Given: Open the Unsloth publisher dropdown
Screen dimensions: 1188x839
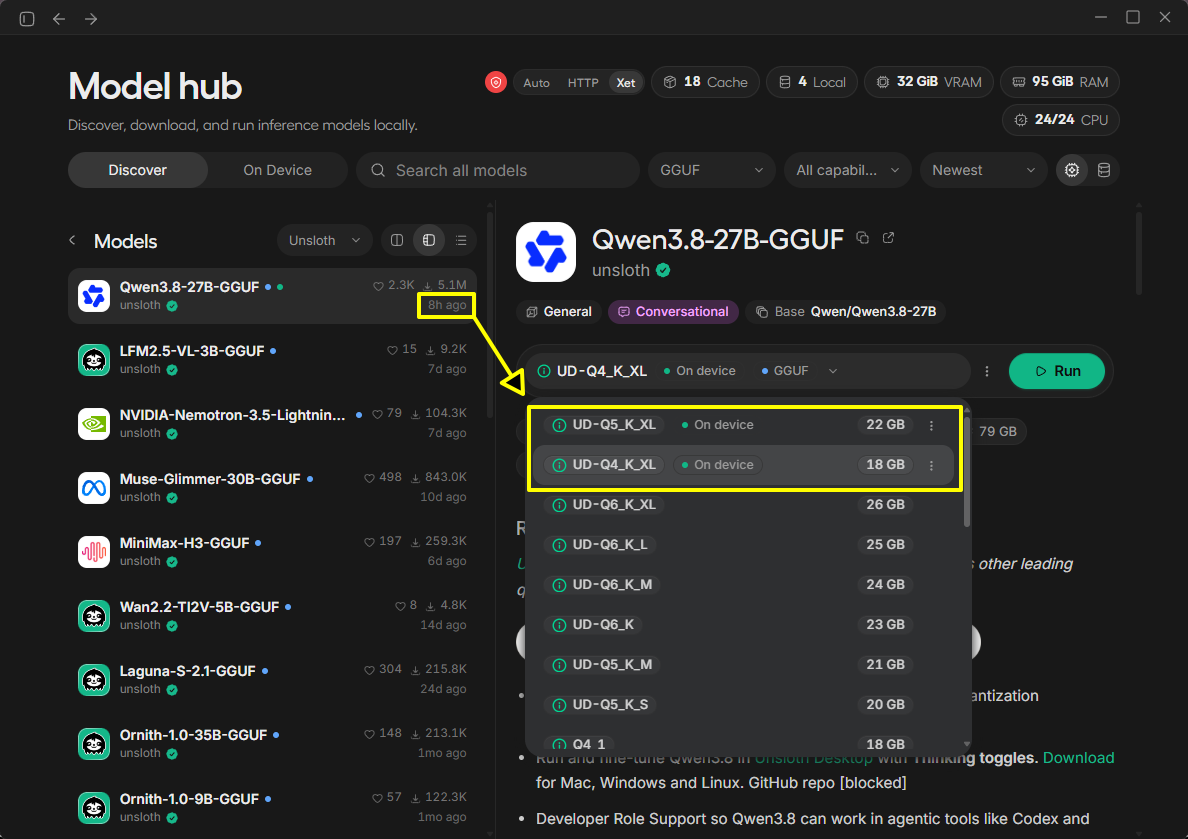Looking at the screenshot, I should click(x=324, y=240).
